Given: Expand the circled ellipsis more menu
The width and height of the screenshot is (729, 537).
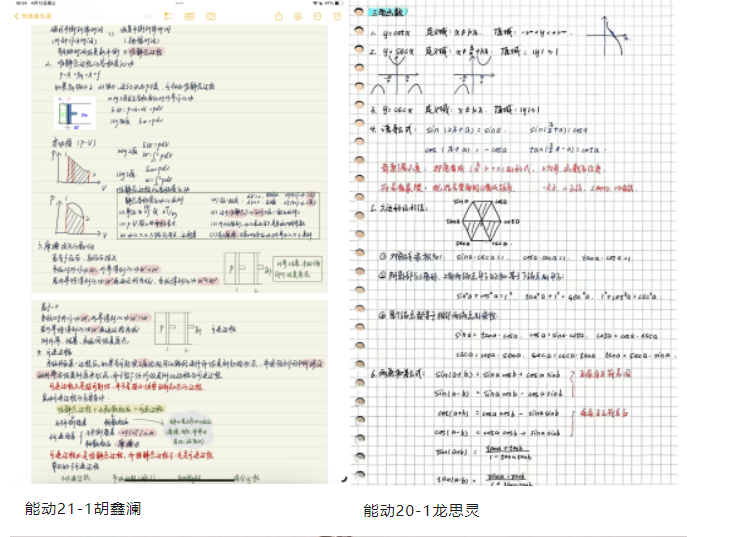Looking at the screenshot, I should (x=317, y=17).
